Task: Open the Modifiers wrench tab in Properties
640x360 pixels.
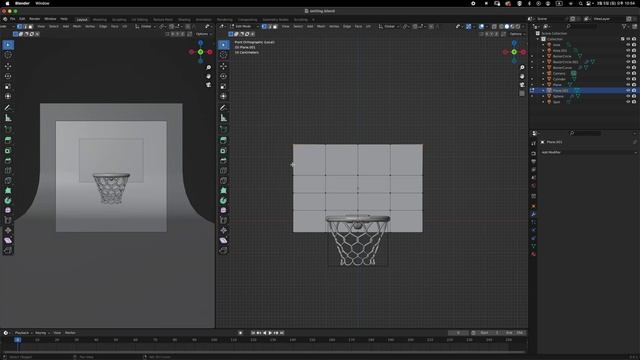Action: (x=533, y=214)
